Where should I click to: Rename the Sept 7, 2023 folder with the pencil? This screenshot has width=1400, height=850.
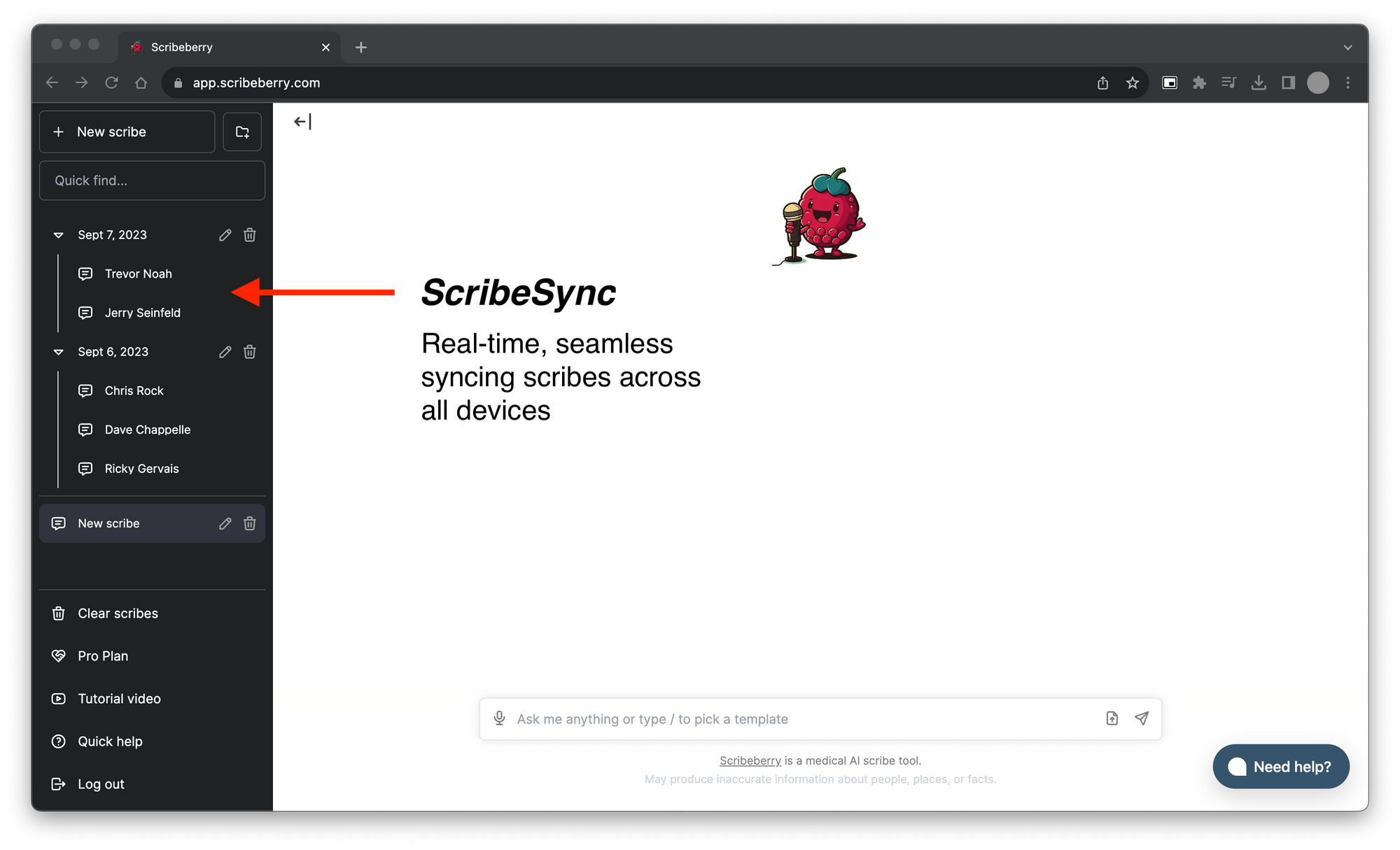click(x=225, y=235)
